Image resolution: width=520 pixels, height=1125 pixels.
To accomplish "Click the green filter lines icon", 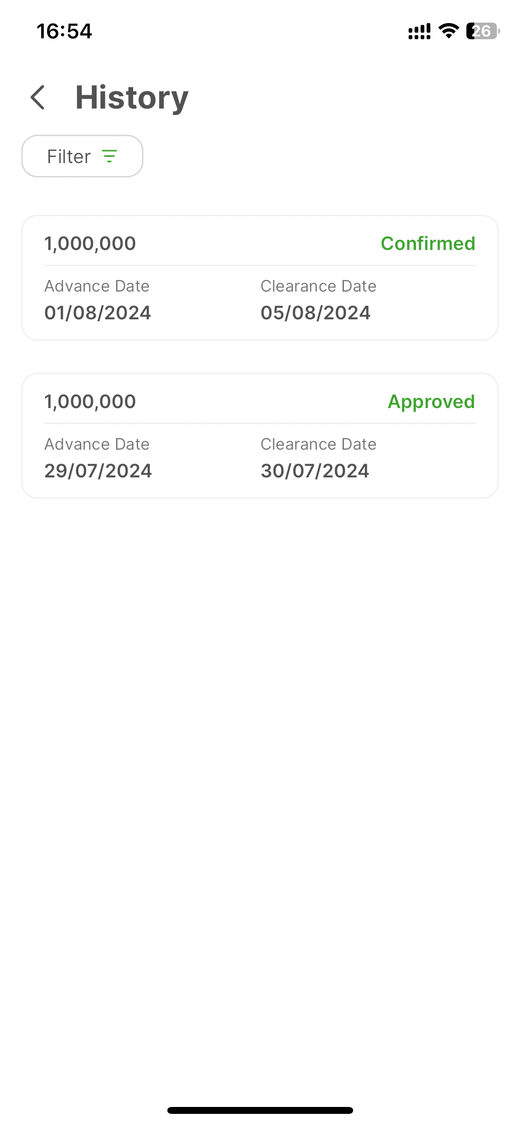I will [x=109, y=156].
